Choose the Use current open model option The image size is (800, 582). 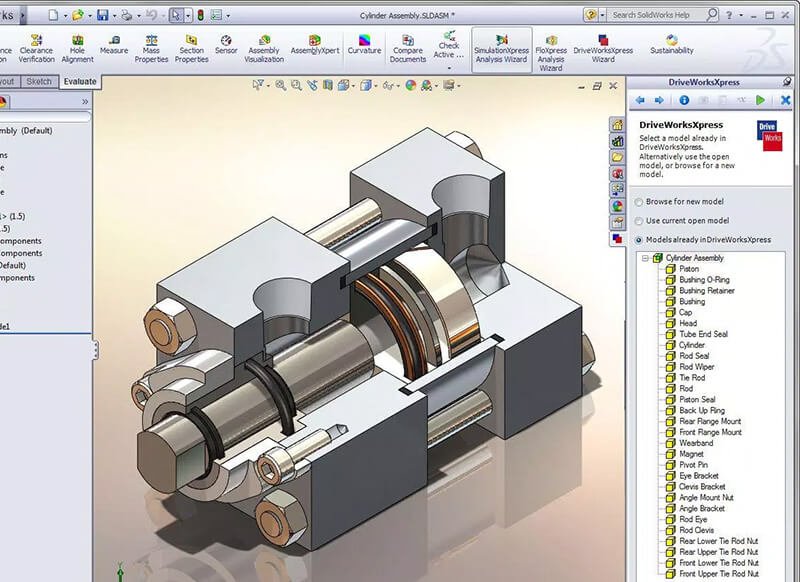[x=638, y=221]
